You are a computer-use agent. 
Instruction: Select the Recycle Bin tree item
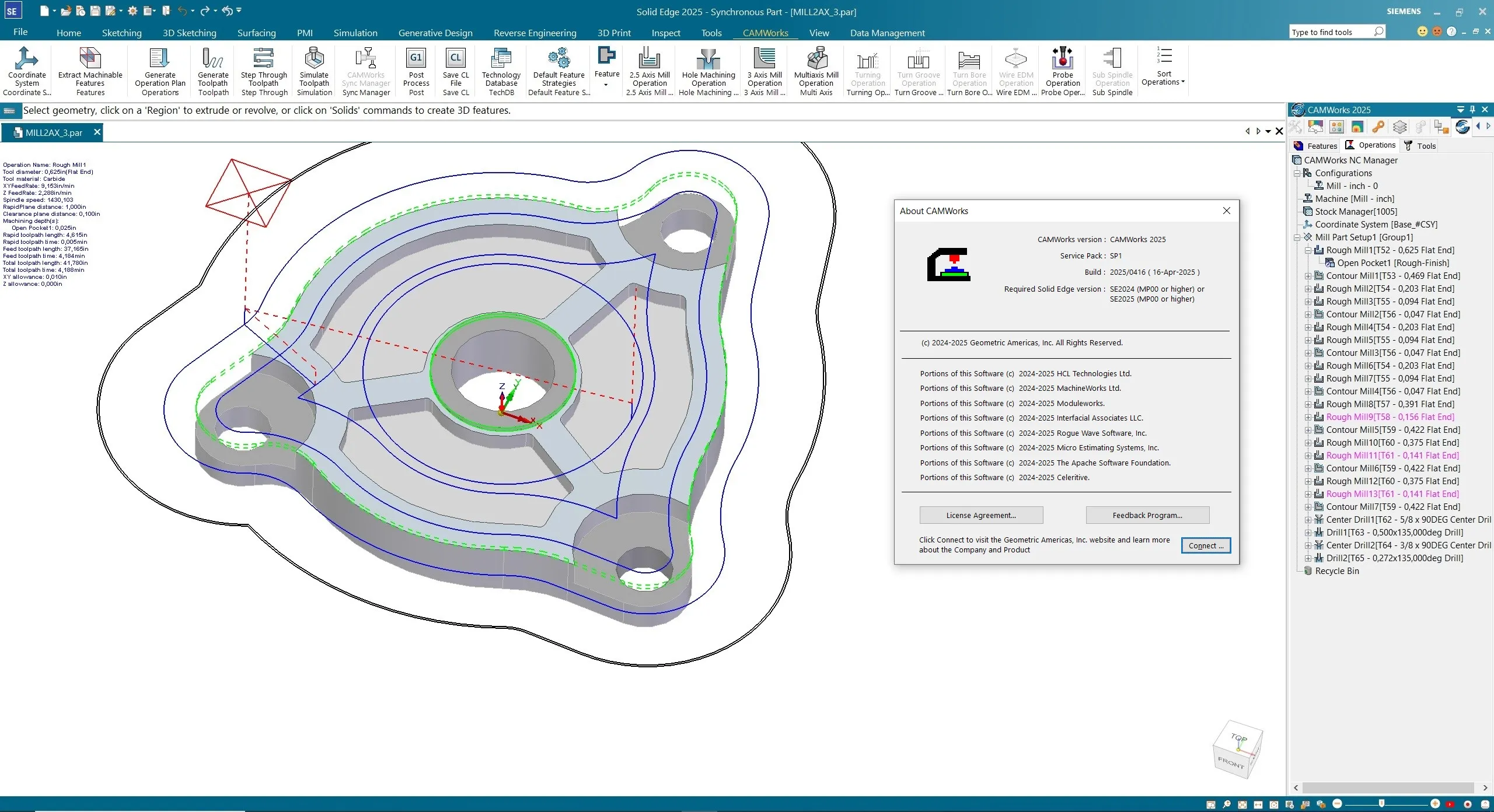click(x=1336, y=571)
